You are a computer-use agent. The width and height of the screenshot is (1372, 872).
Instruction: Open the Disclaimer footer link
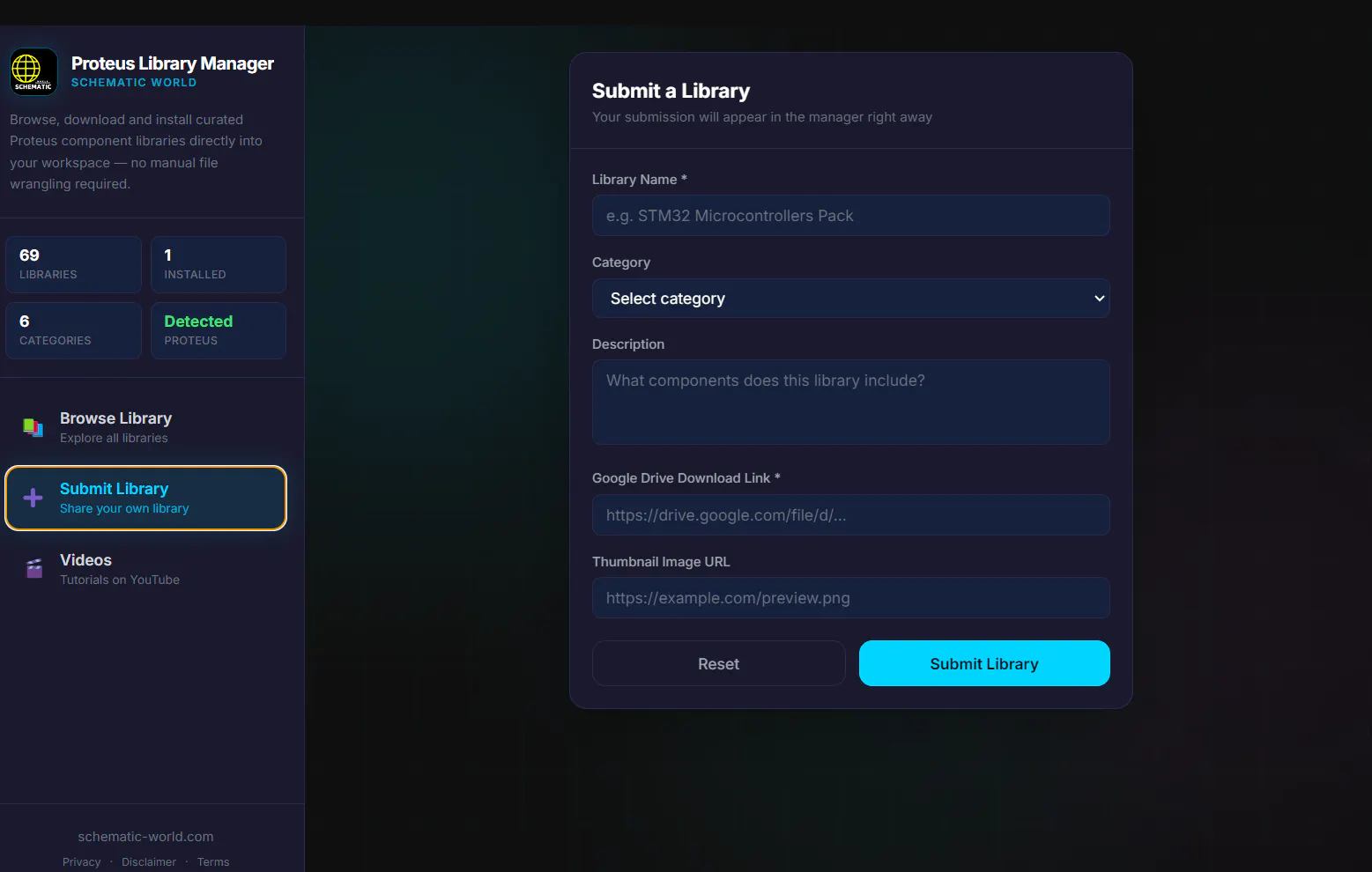point(149,861)
